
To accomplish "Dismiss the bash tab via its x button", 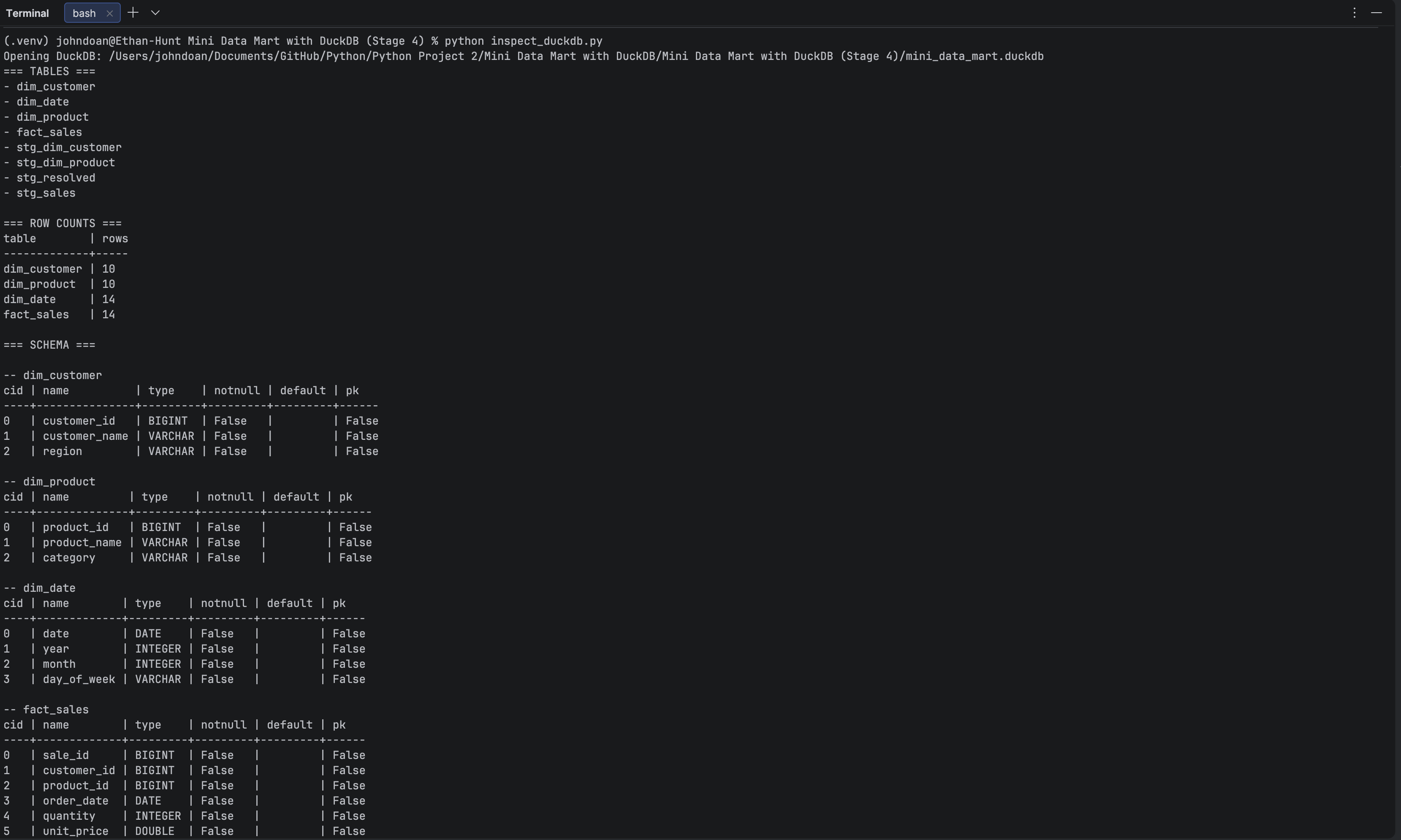I will pyautogui.click(x=109, y=13).
